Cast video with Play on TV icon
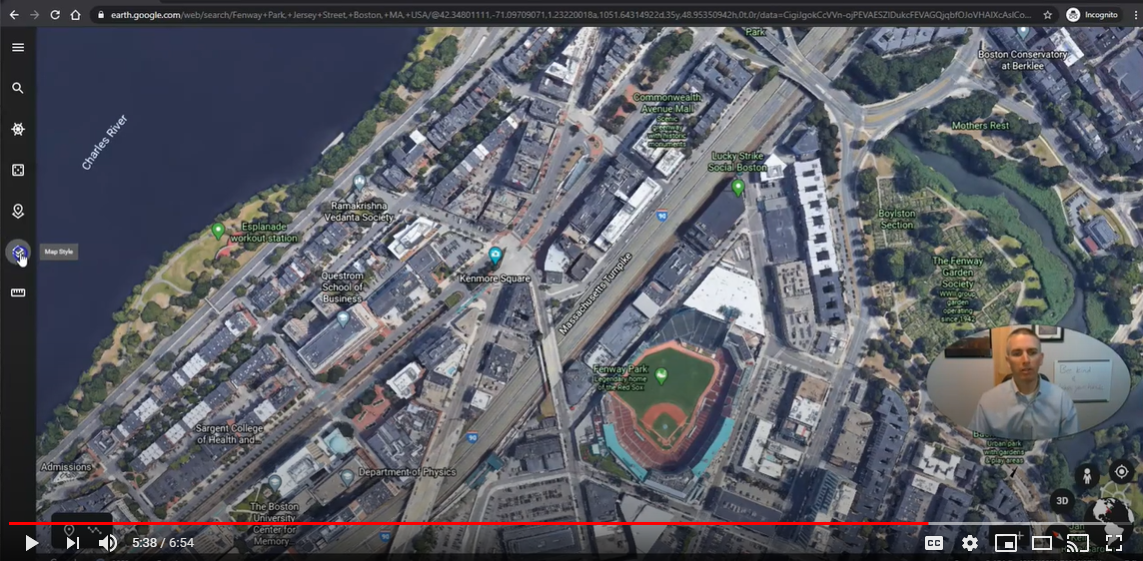 coord(1077,543)
